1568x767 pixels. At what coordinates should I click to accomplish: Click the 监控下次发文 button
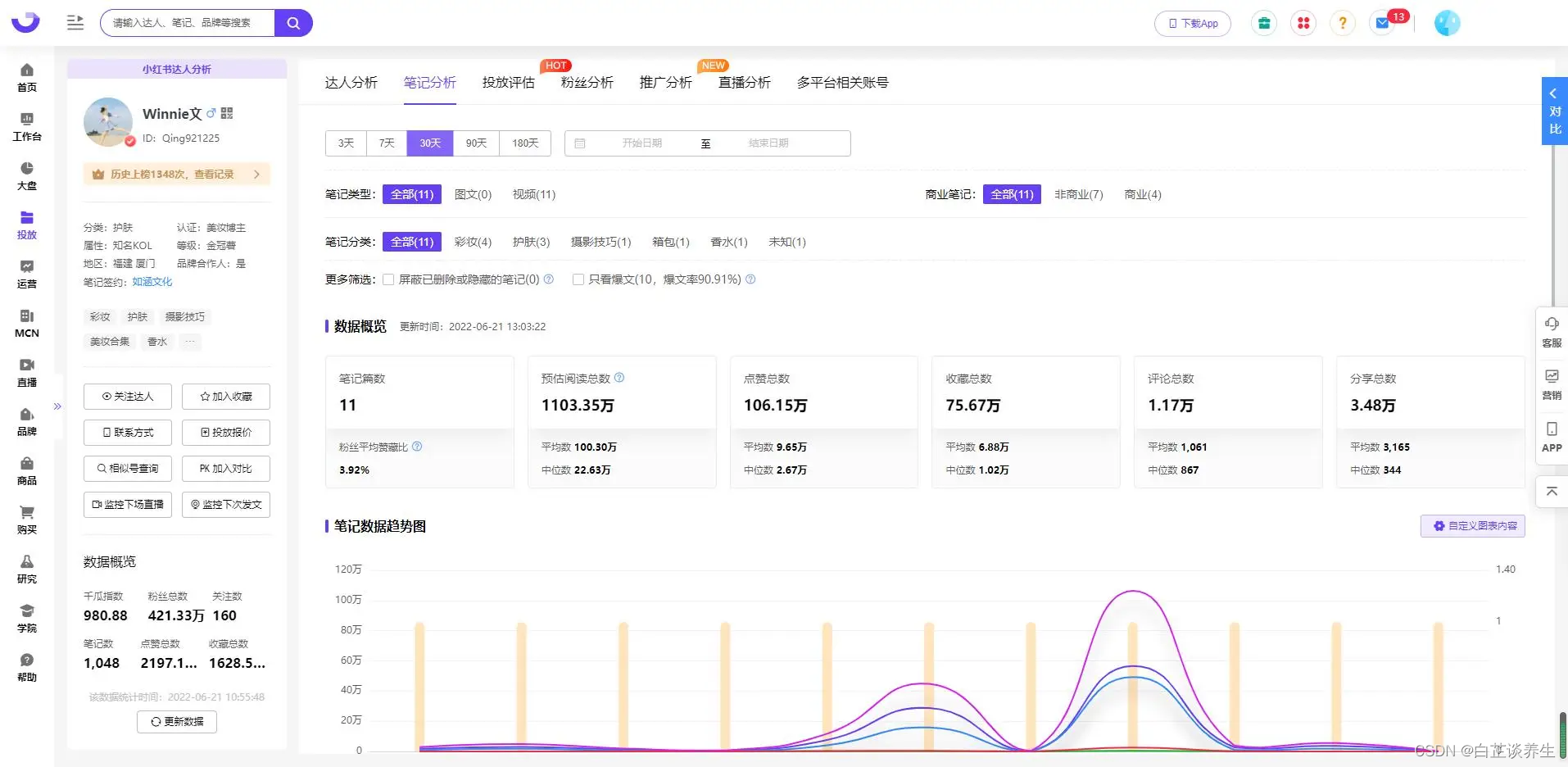coord(226,504)
